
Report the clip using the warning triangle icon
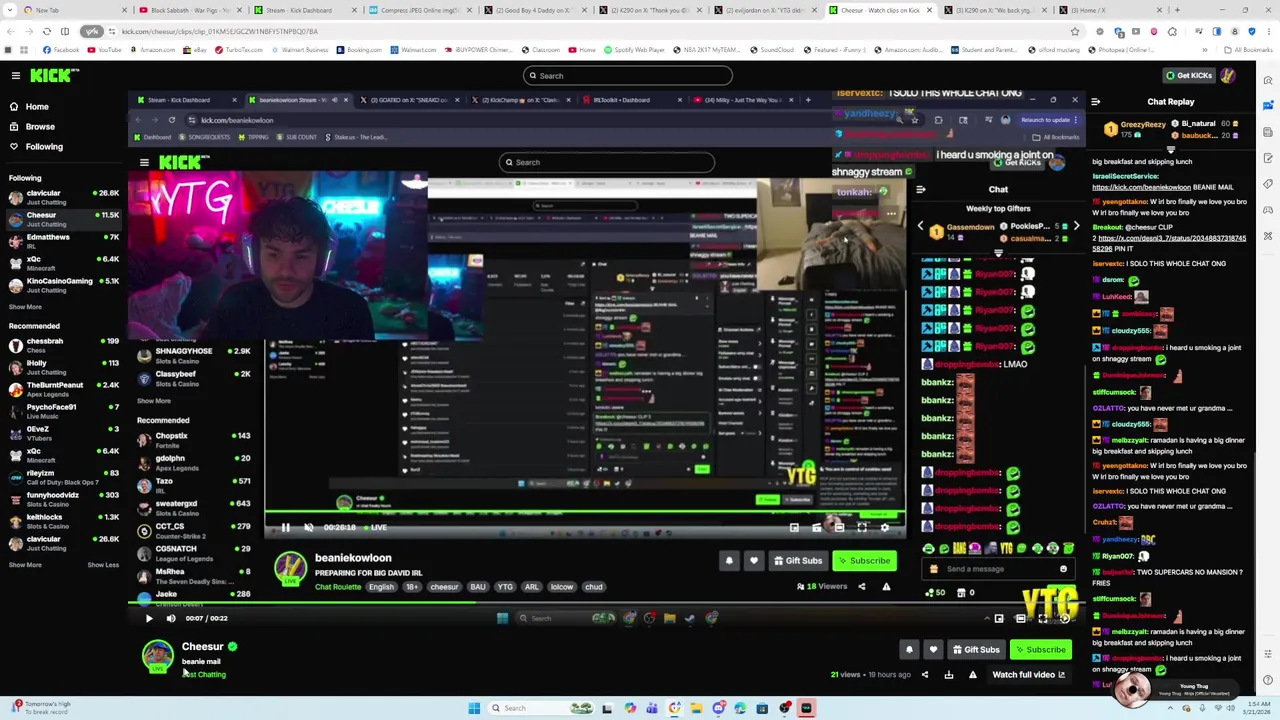point(972,675)
